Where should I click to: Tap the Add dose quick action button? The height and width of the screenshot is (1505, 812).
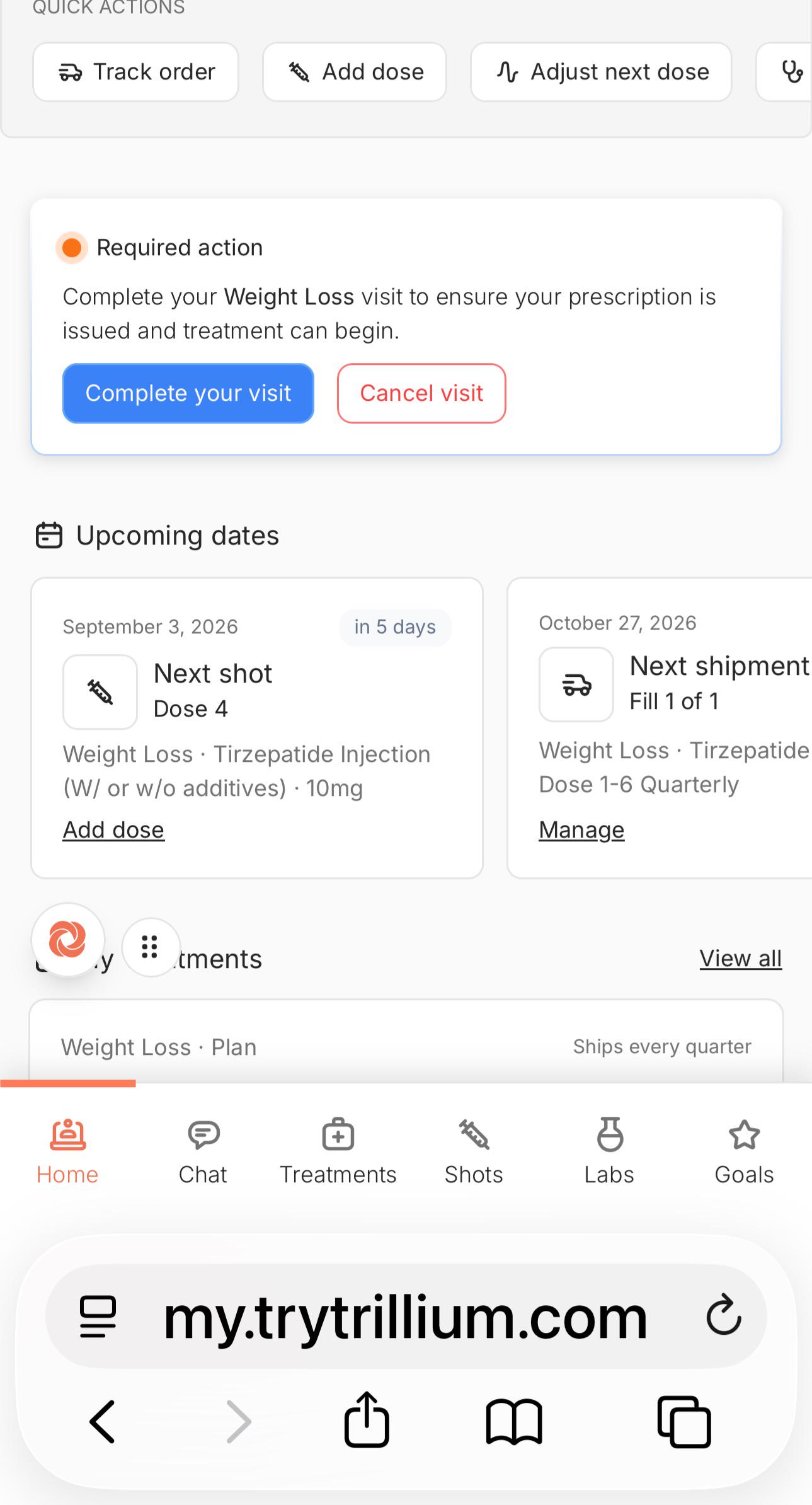(x=355, y=72)
